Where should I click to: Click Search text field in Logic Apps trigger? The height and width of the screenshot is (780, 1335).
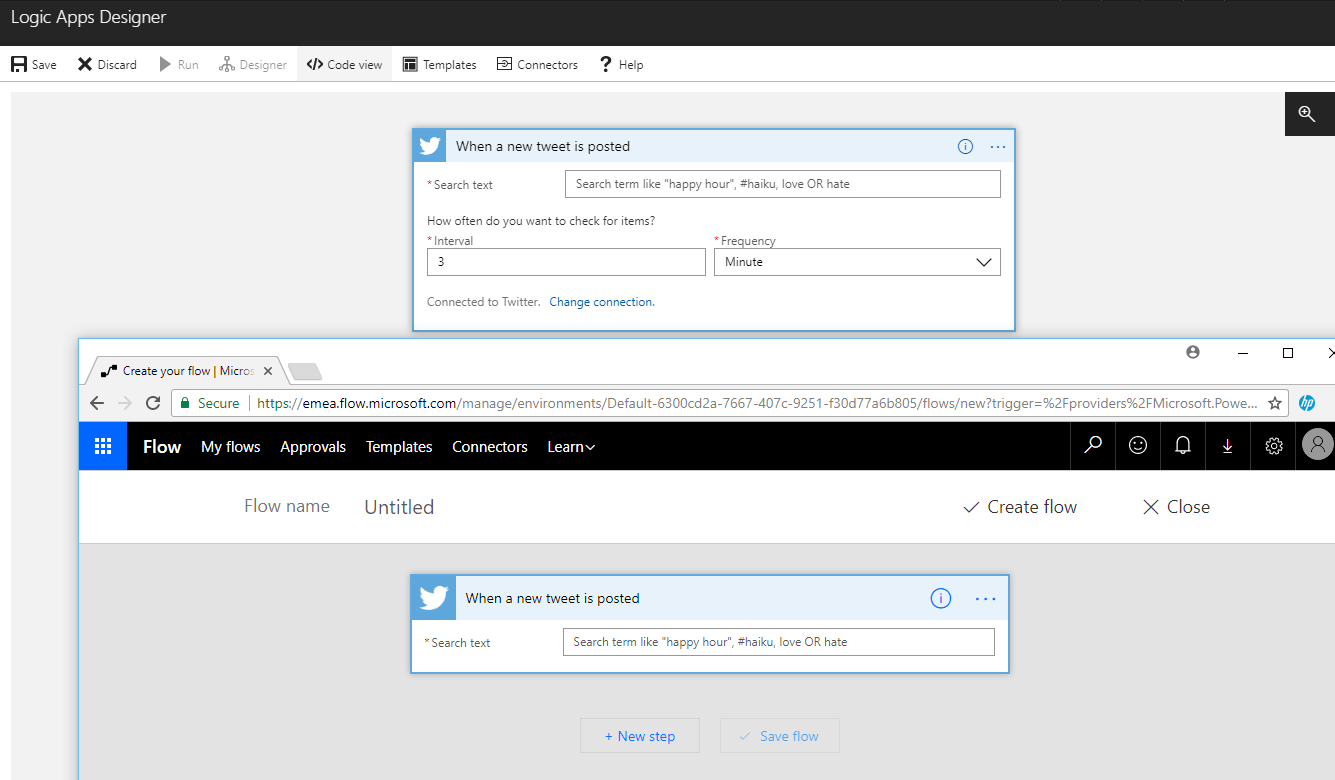pyautogui.click(x=782, y=184)
